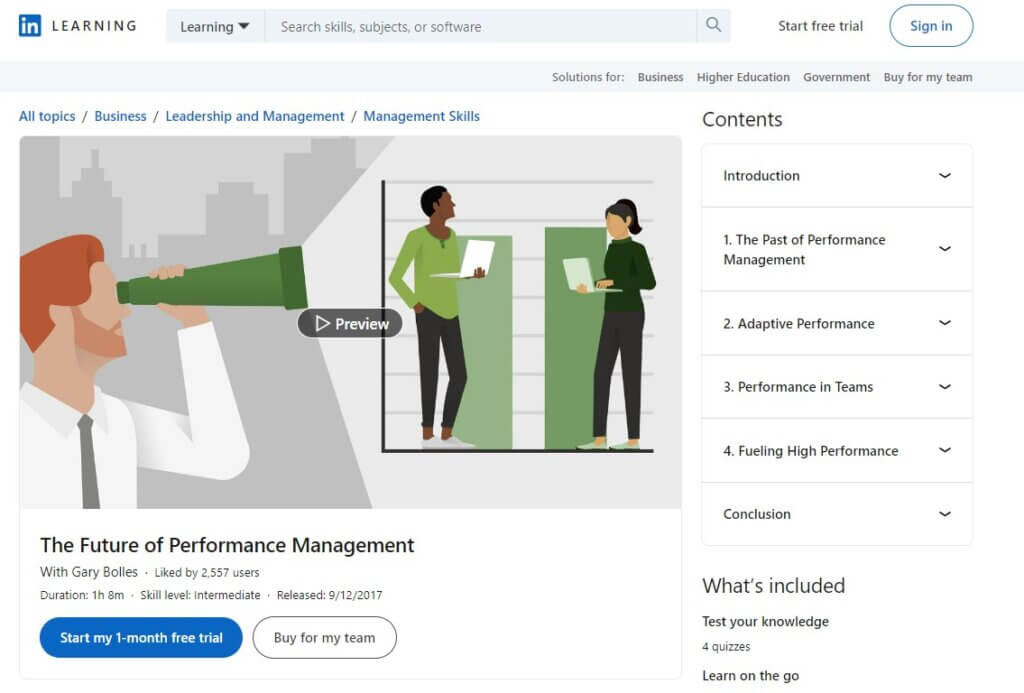1024x693 pixels.
Task: Open the Learning dropdown
Action: (x=215, y=26)
